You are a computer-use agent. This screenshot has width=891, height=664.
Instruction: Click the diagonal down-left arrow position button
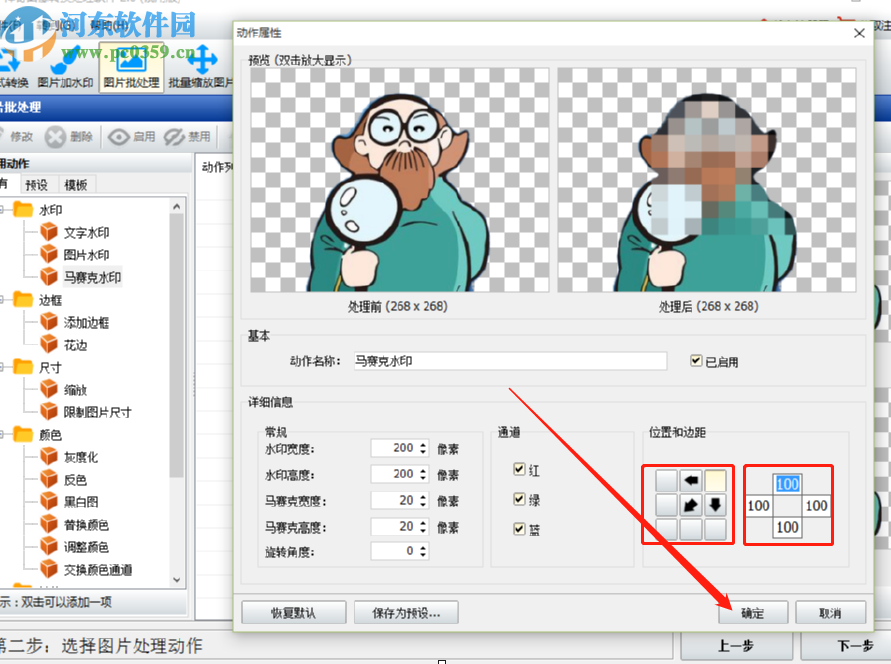pos(691,504)
